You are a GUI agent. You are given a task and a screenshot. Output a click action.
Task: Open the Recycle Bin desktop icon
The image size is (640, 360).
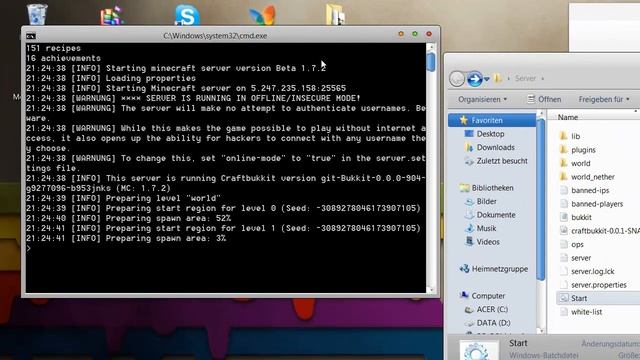(x=37, y=14)
